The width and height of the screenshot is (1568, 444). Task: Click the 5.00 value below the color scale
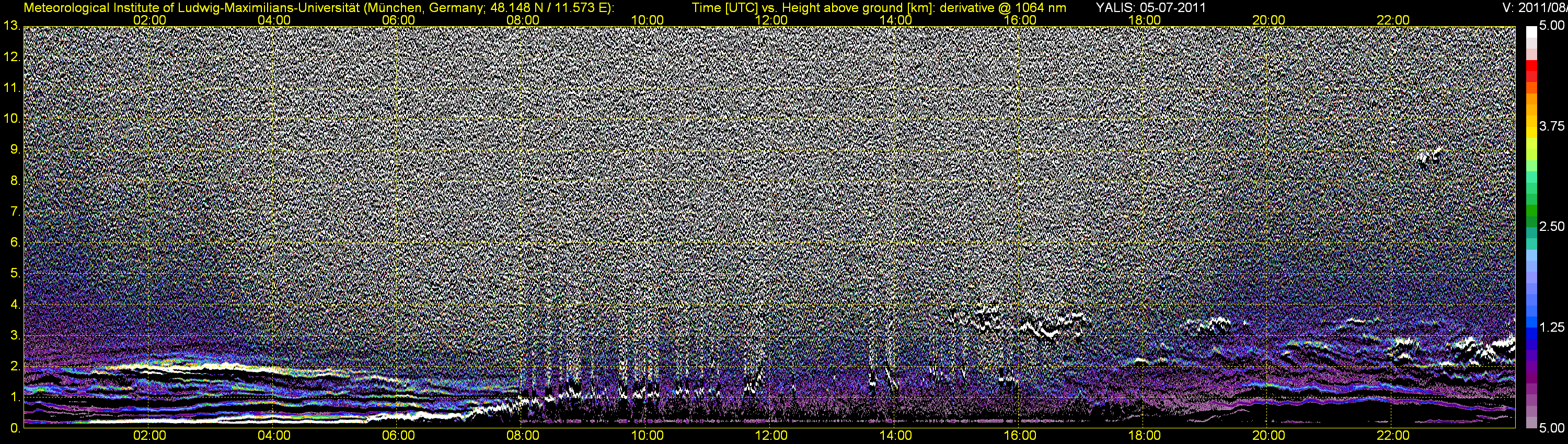click(x=1552, y=428)
